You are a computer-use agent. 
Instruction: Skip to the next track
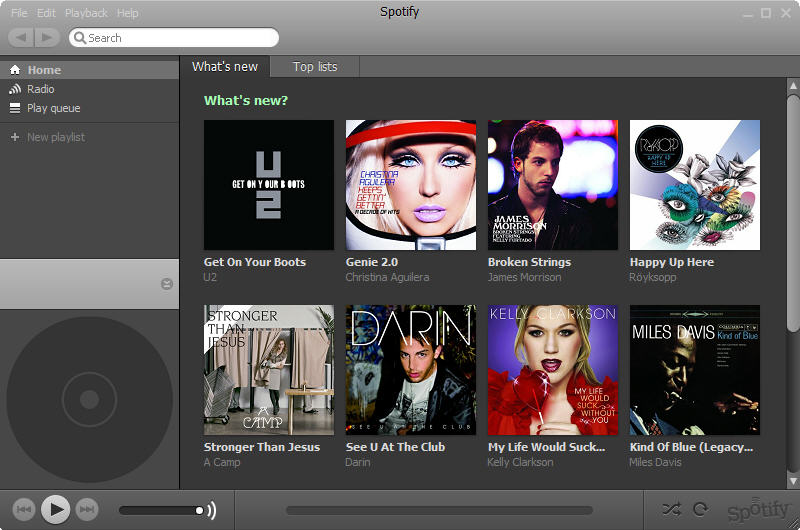click(x=87, y=509)
